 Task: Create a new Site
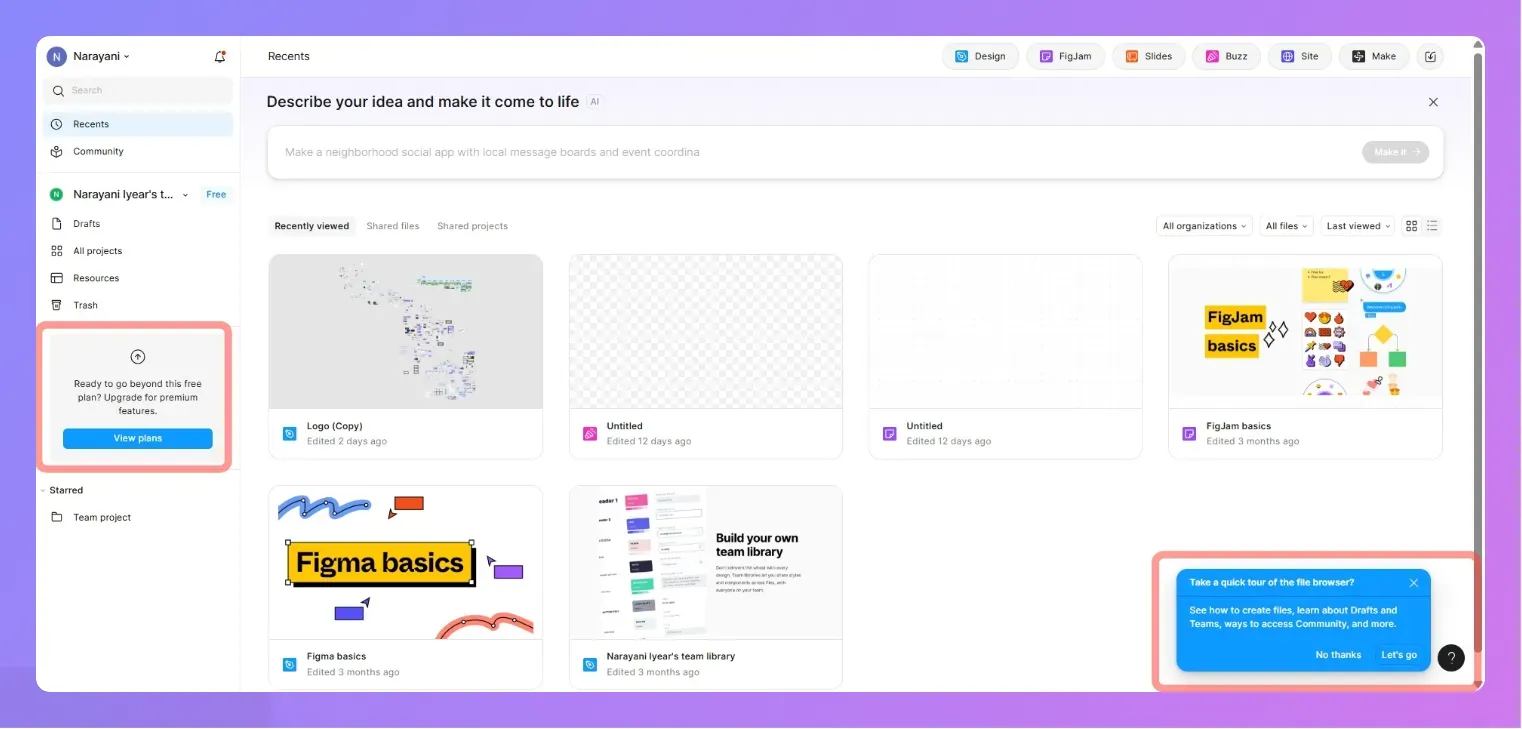[1299, 56]
